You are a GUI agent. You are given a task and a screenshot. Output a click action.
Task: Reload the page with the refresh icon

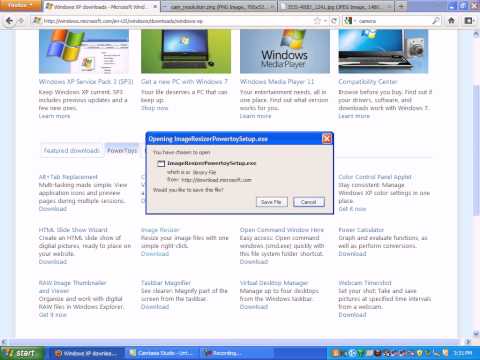334,21
